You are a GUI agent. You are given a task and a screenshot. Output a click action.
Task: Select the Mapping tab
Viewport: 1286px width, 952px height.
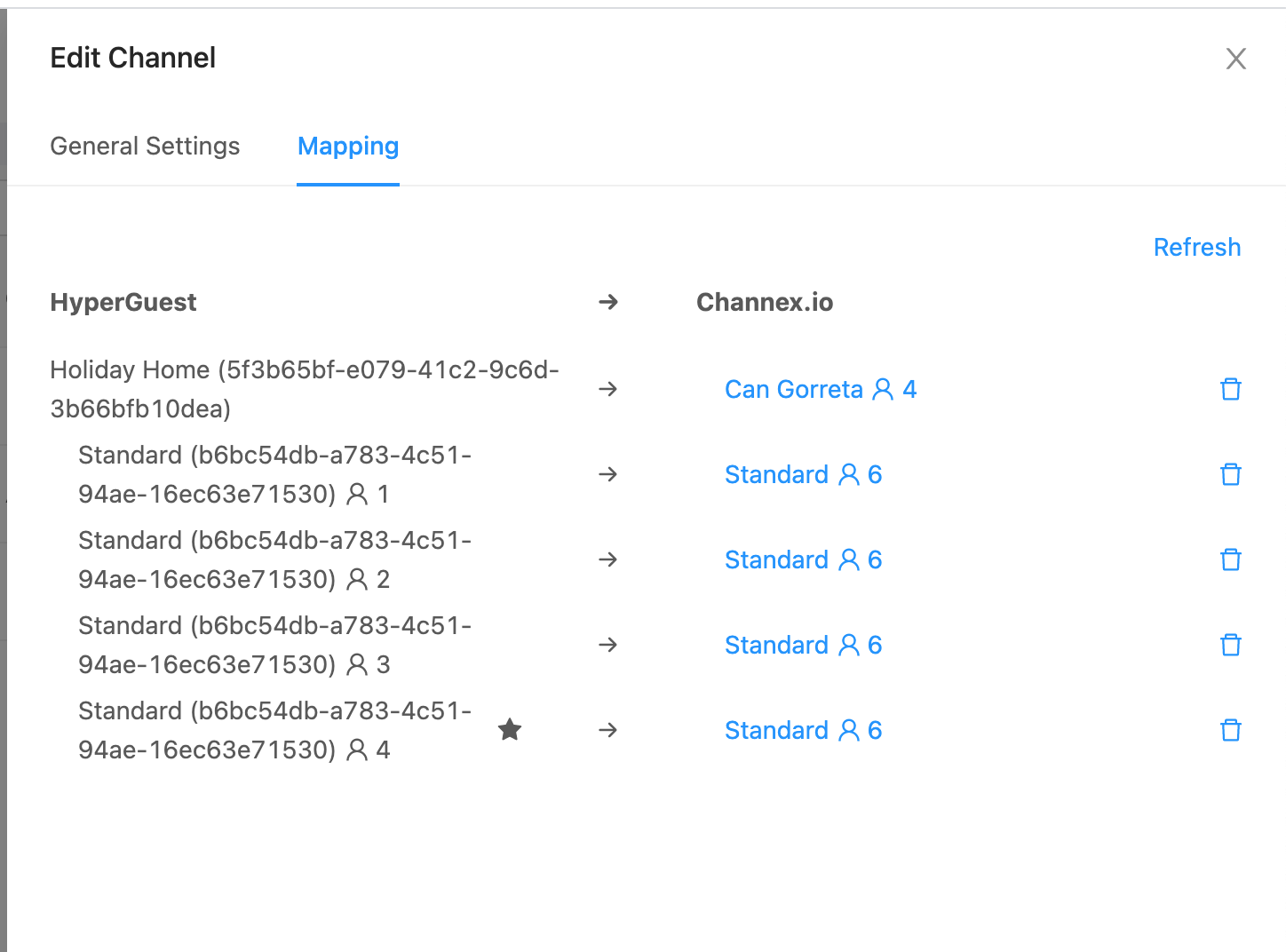tap(348, 146)
